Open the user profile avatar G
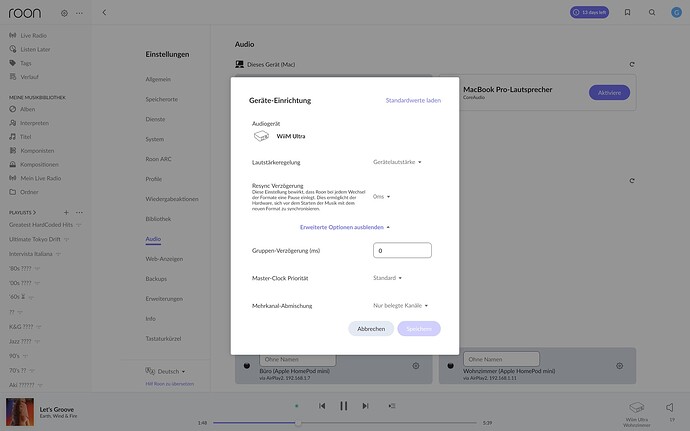Screen dimensions: 690x431 tap(676, 12)
